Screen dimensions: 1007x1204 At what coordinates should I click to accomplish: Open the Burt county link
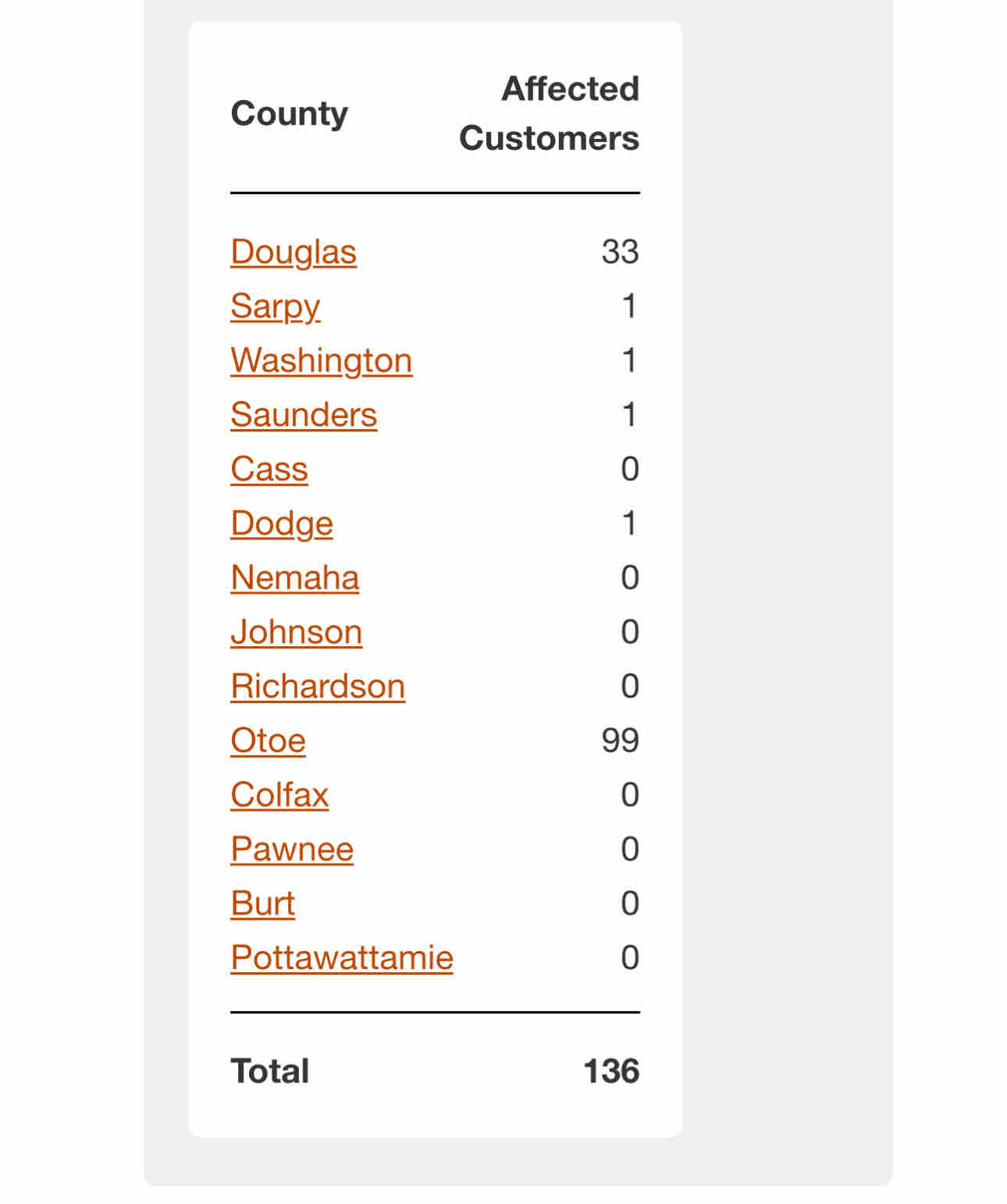pyautogui.click(x=263, y=904)
